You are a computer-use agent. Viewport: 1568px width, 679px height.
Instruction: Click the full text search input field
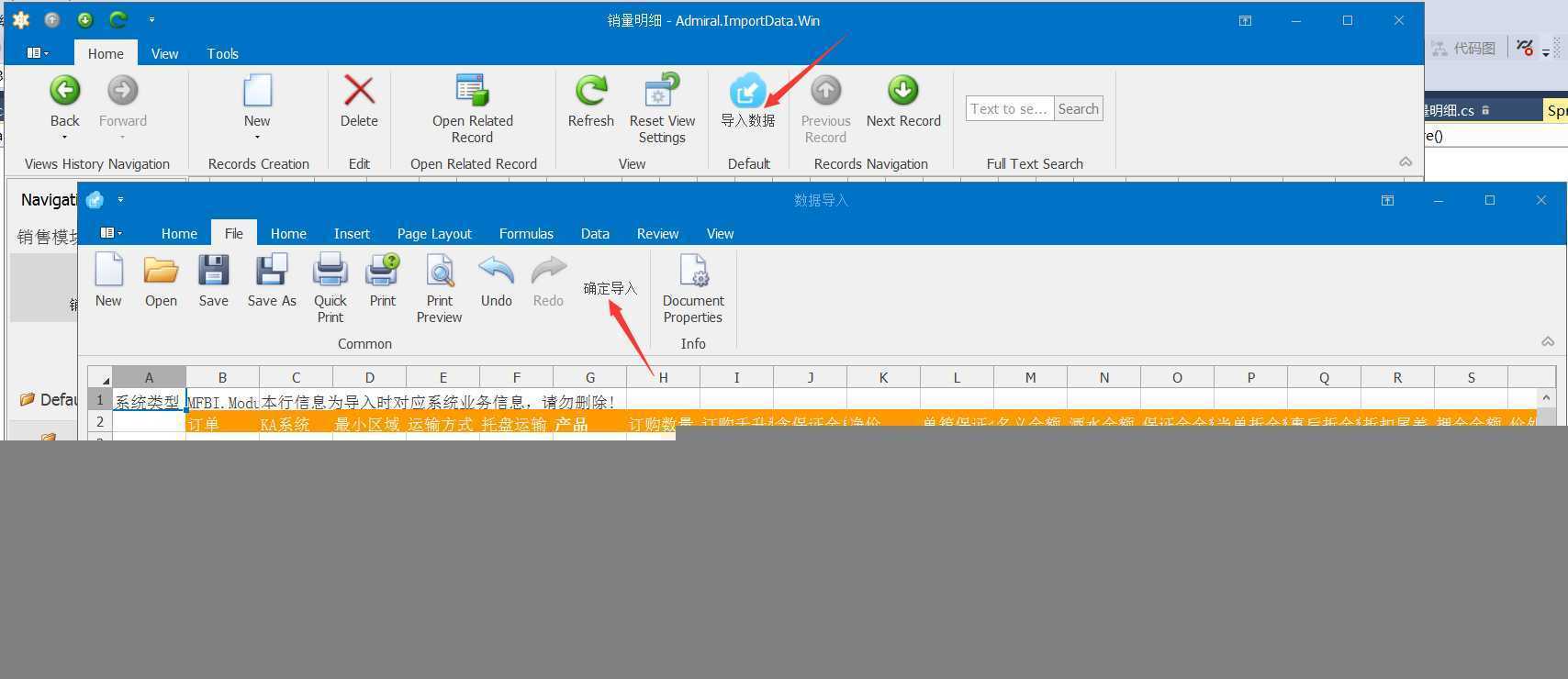tap(1010, 108)
